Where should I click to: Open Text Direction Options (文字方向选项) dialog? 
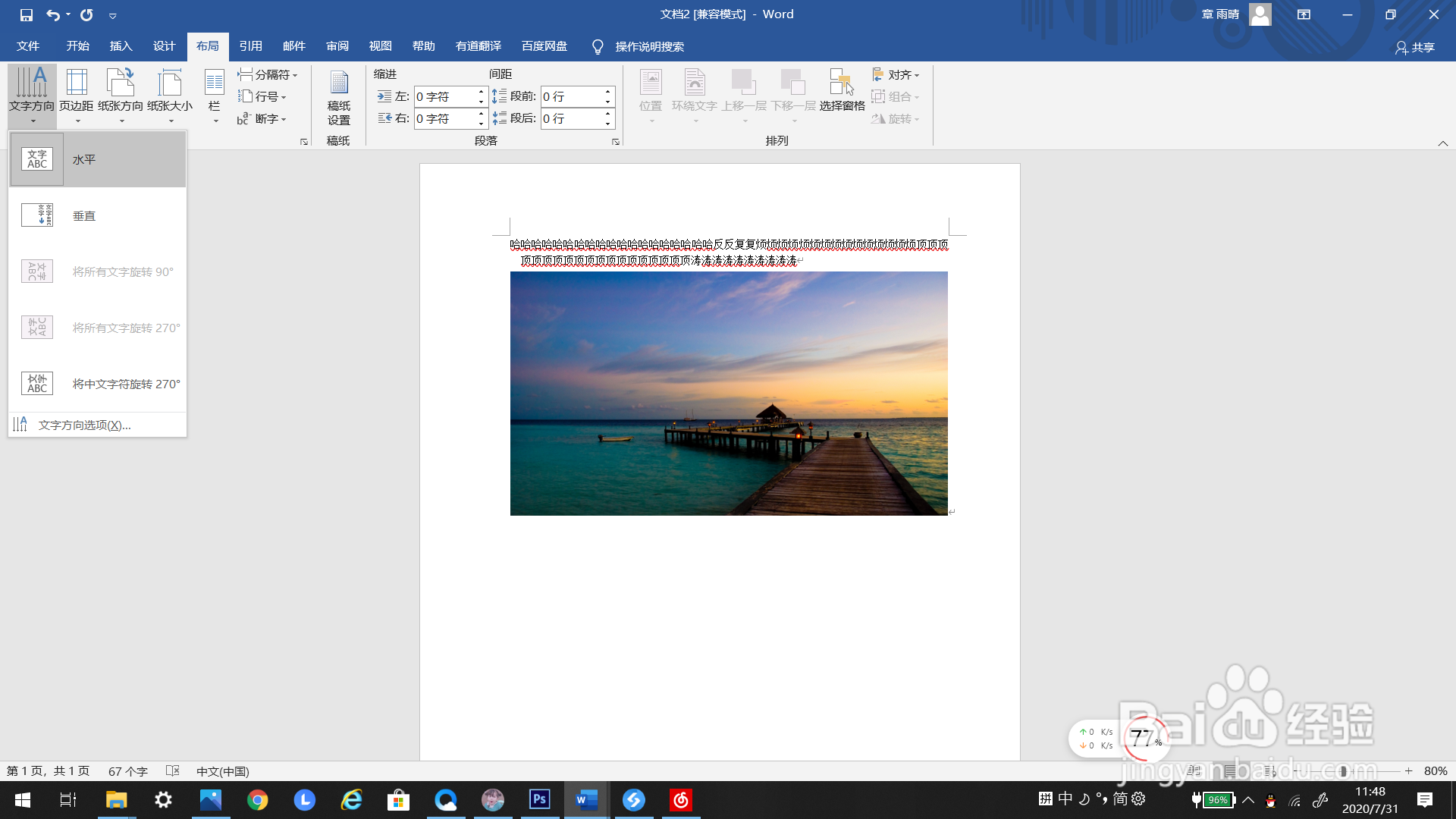click(84, 425)
